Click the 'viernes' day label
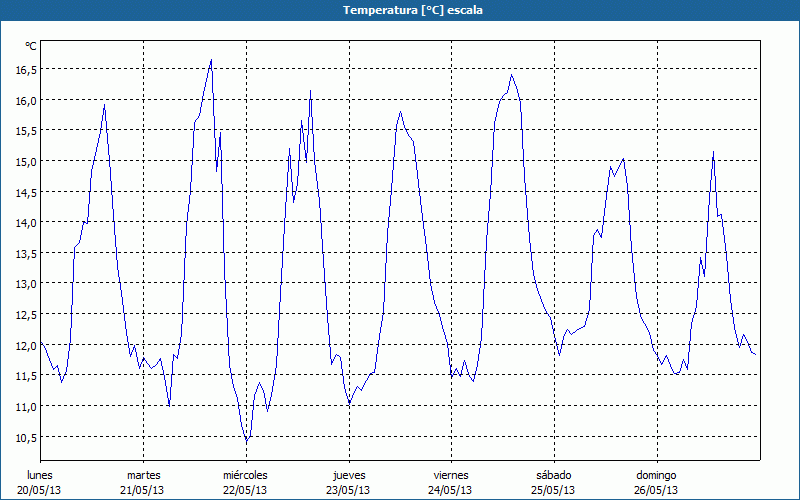 pyautogui.click(x=451, y=475)
